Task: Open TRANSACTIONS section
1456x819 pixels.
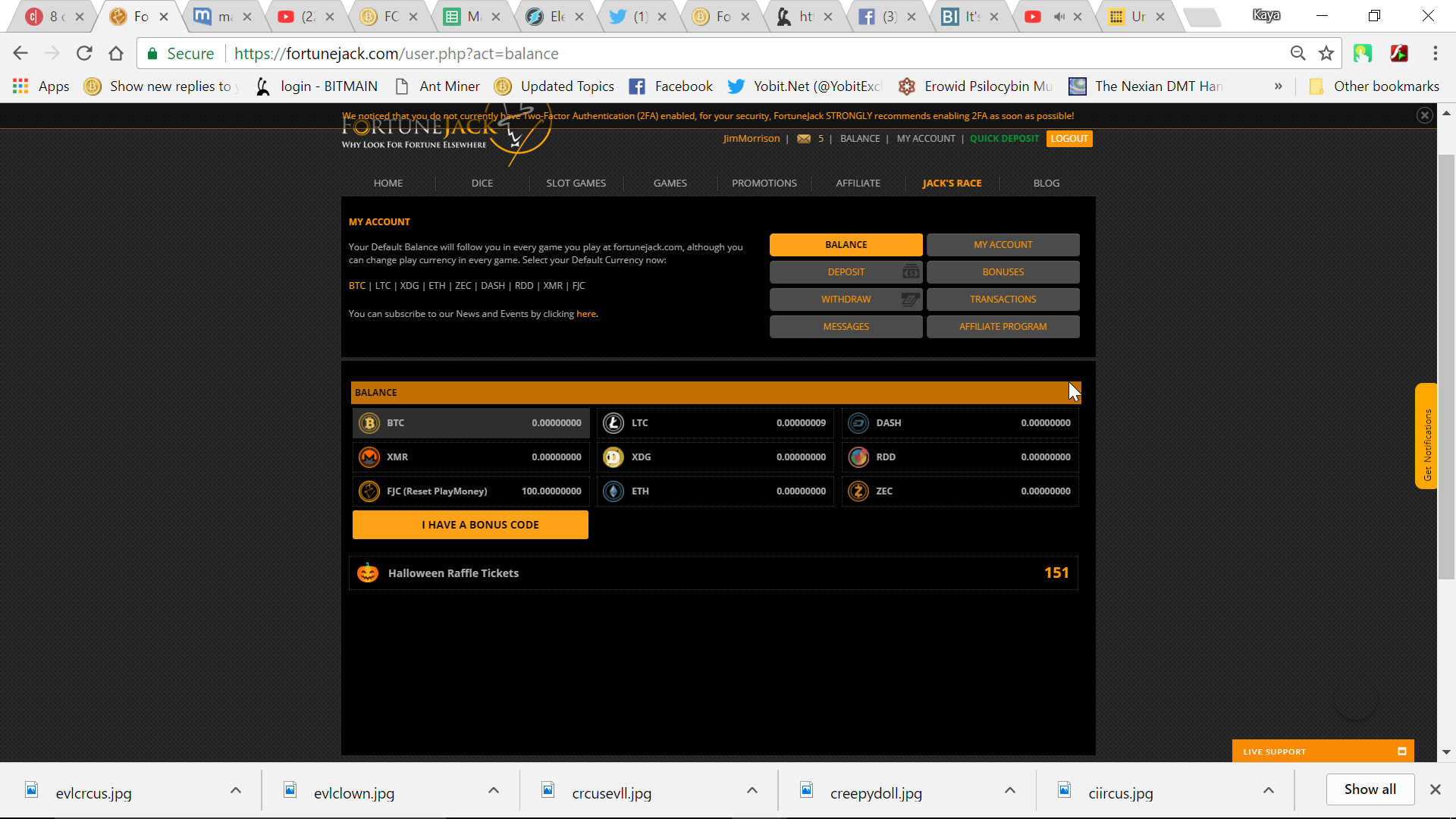Action: click(1003, 300)
